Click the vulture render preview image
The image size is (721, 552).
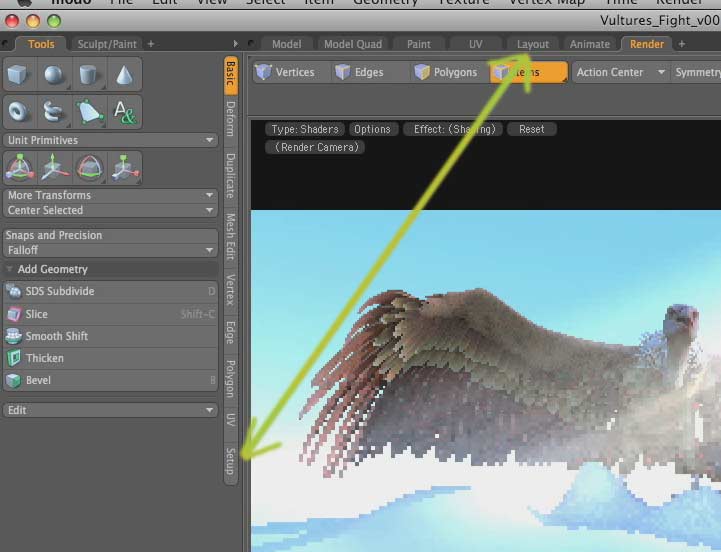[x=486, y=381]
